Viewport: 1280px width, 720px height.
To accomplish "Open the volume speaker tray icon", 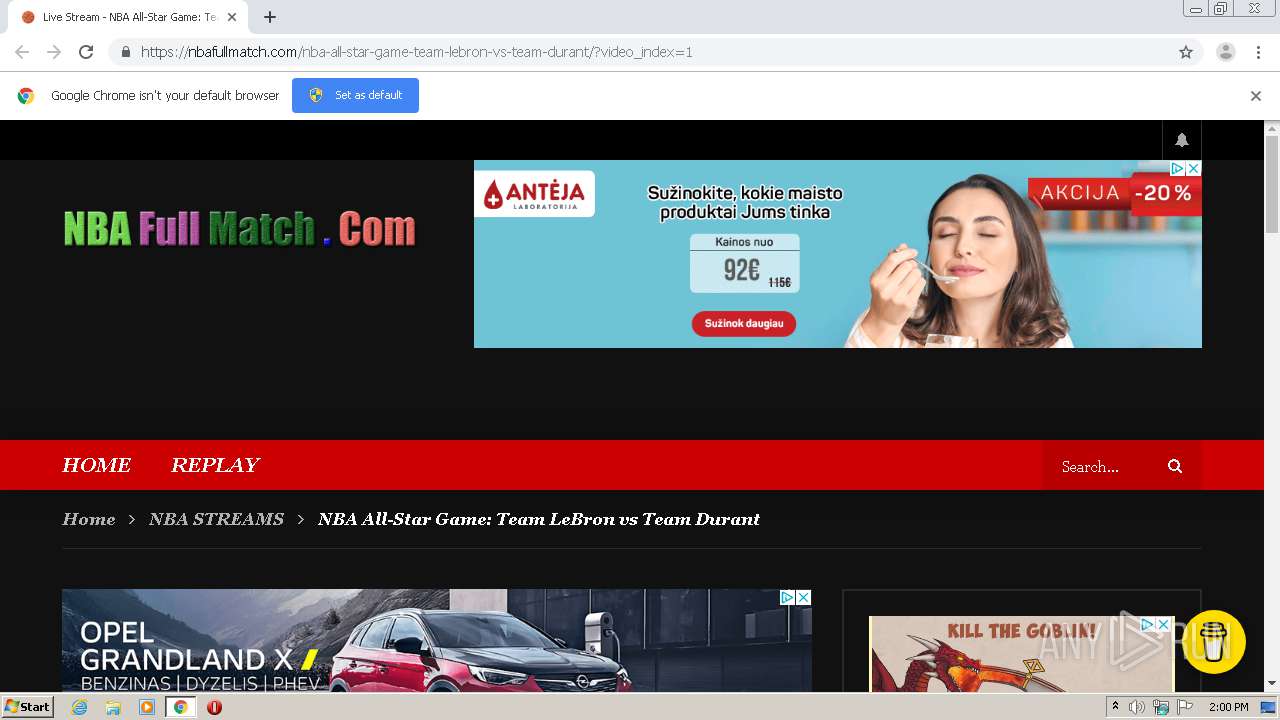I will 1137,707.
